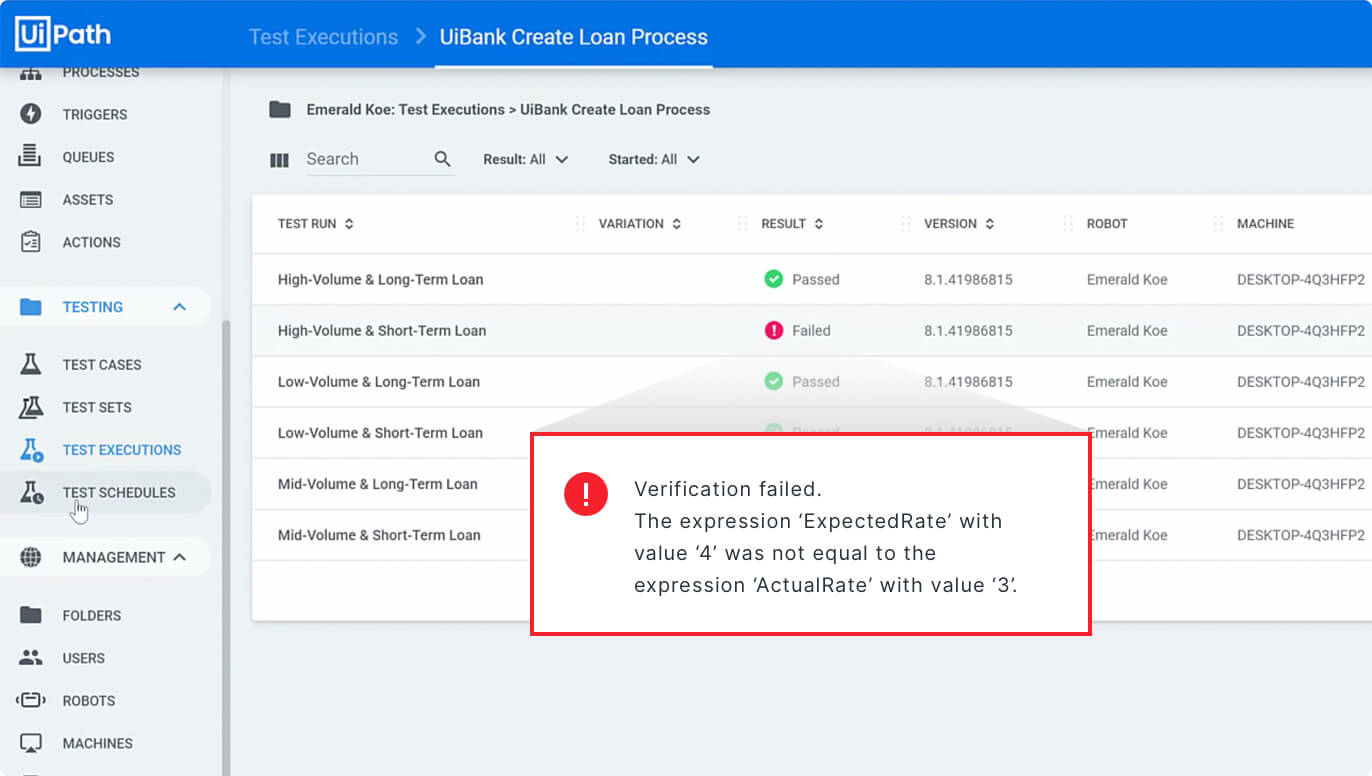This screenshot has height=776, width=1372.
Task: Click Failed icon for High-Volume Short-Term
Action: [773, 330]
